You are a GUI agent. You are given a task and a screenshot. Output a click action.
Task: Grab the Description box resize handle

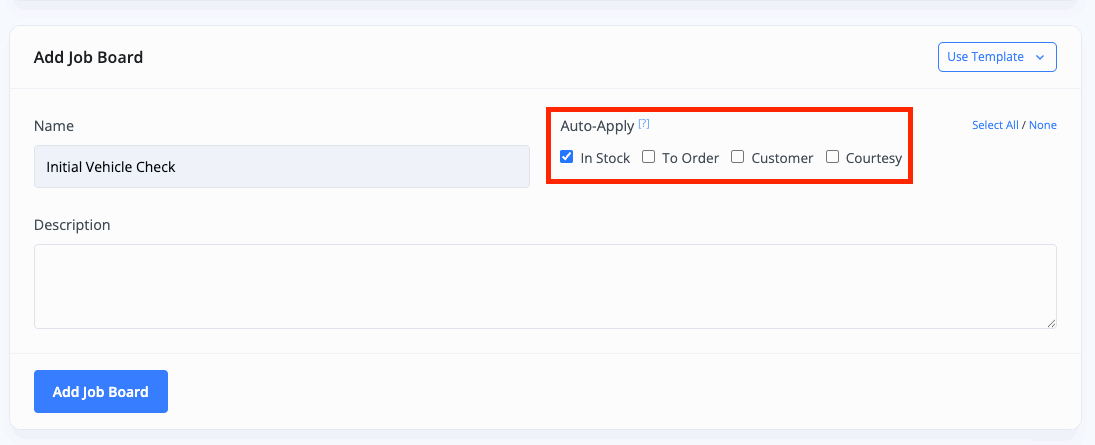click(1051, 323)
